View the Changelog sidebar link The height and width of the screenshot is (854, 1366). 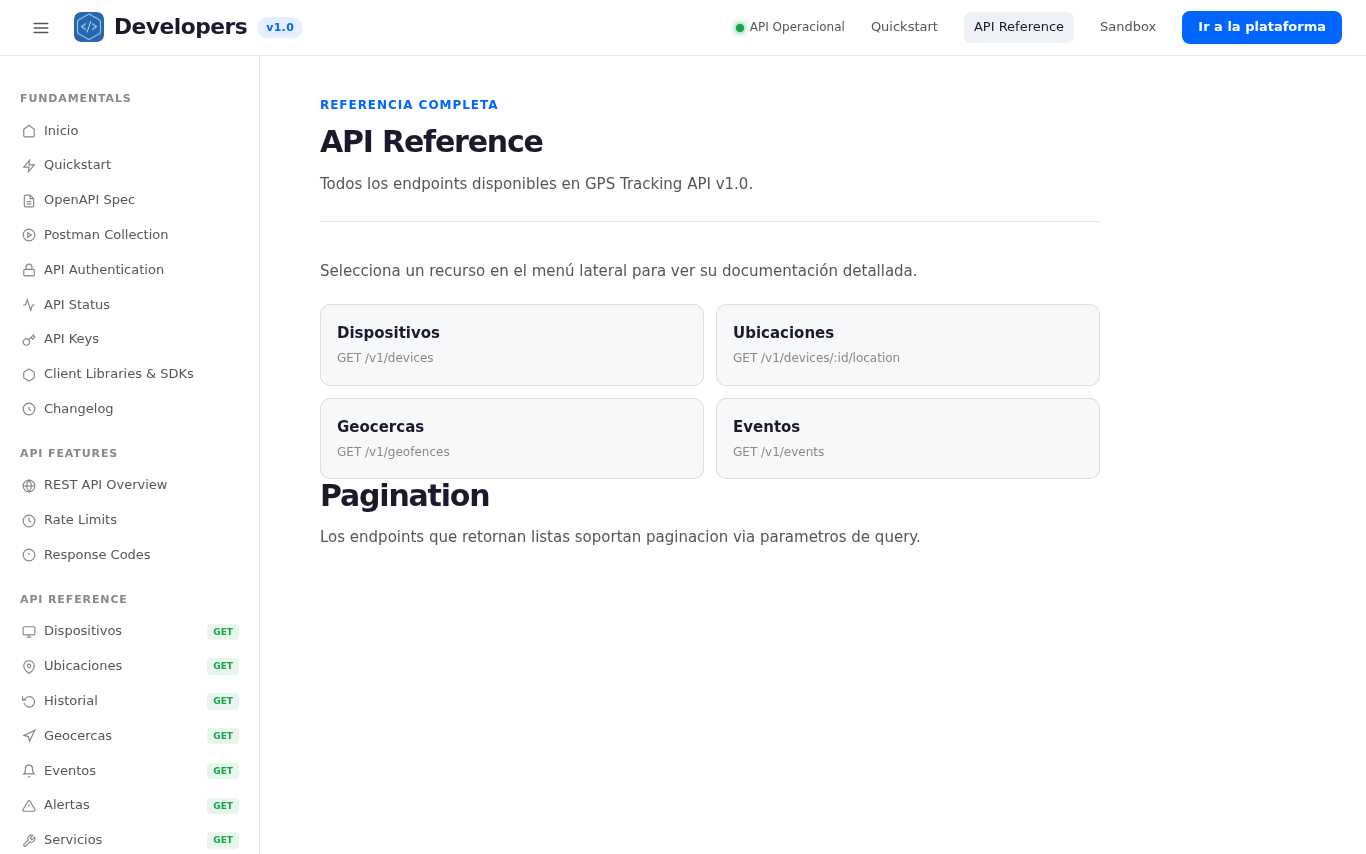point(130,409)
